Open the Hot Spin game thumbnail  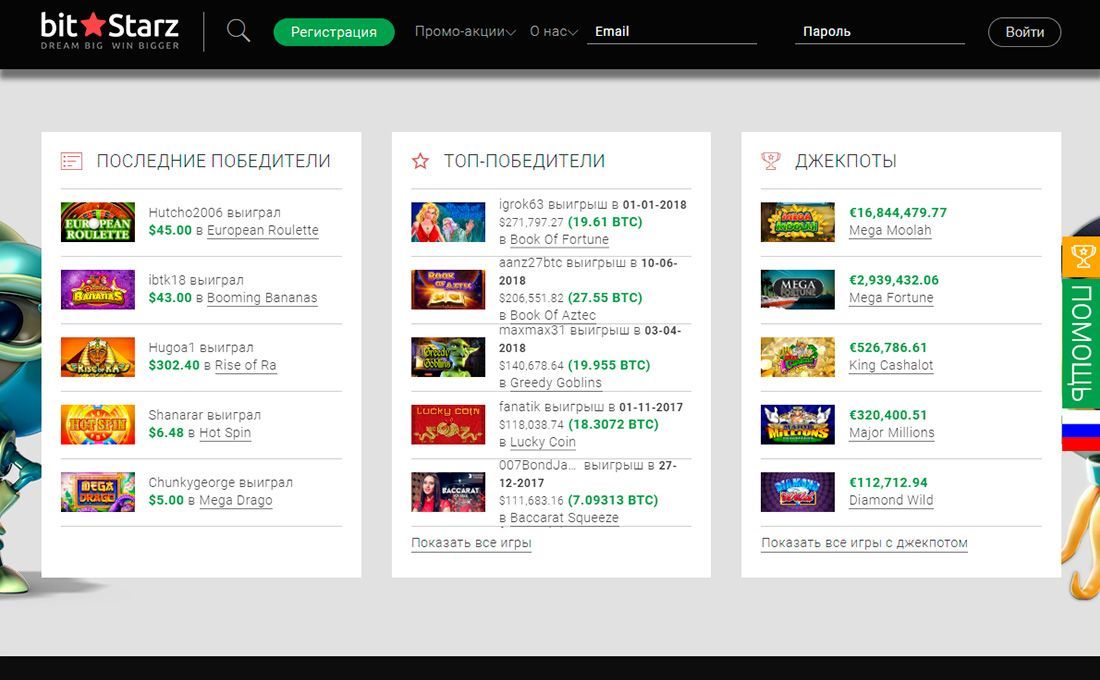pos(98,424)
